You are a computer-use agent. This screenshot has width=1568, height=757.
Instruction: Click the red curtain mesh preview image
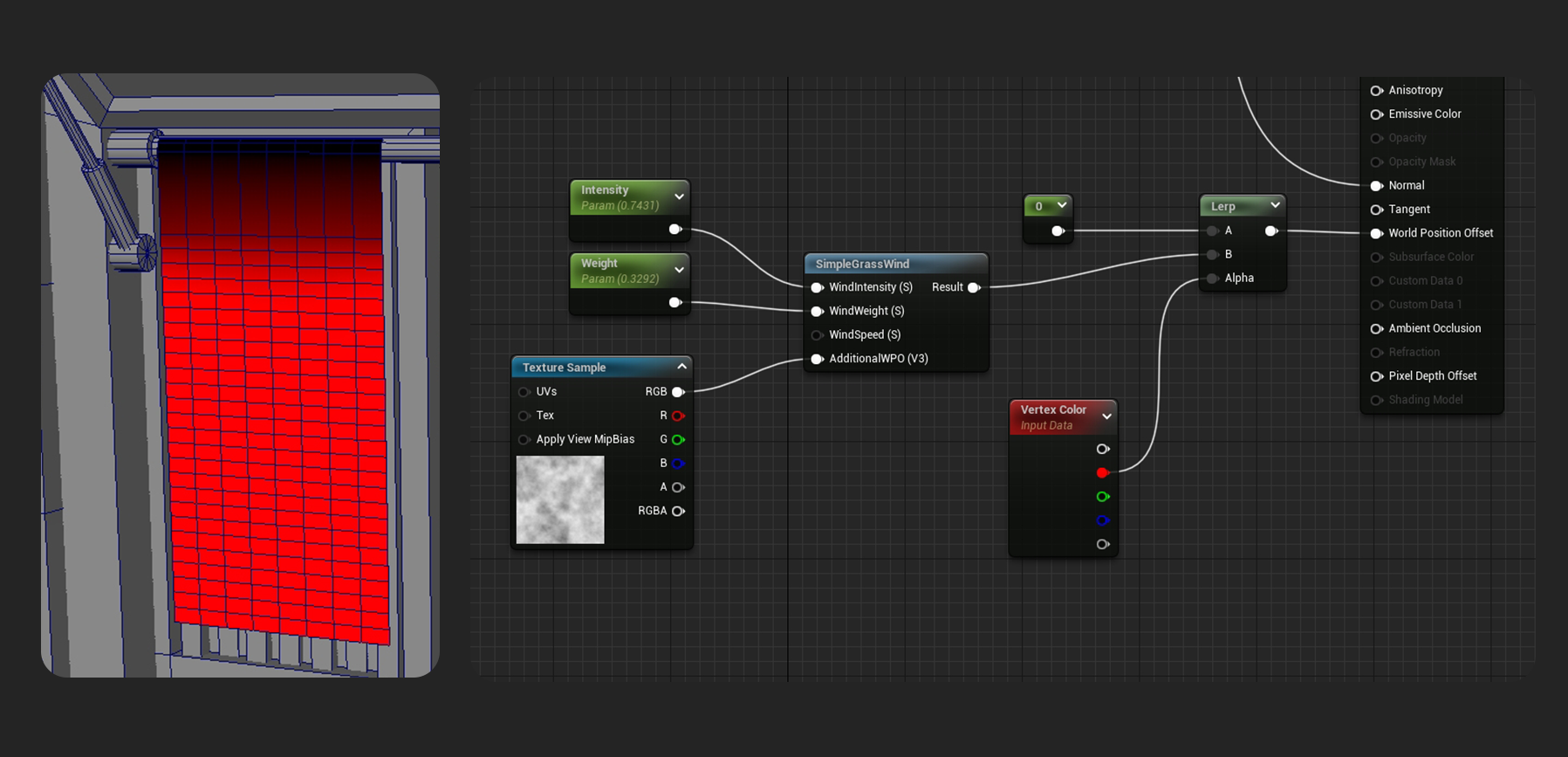click(x=240, y=375)
